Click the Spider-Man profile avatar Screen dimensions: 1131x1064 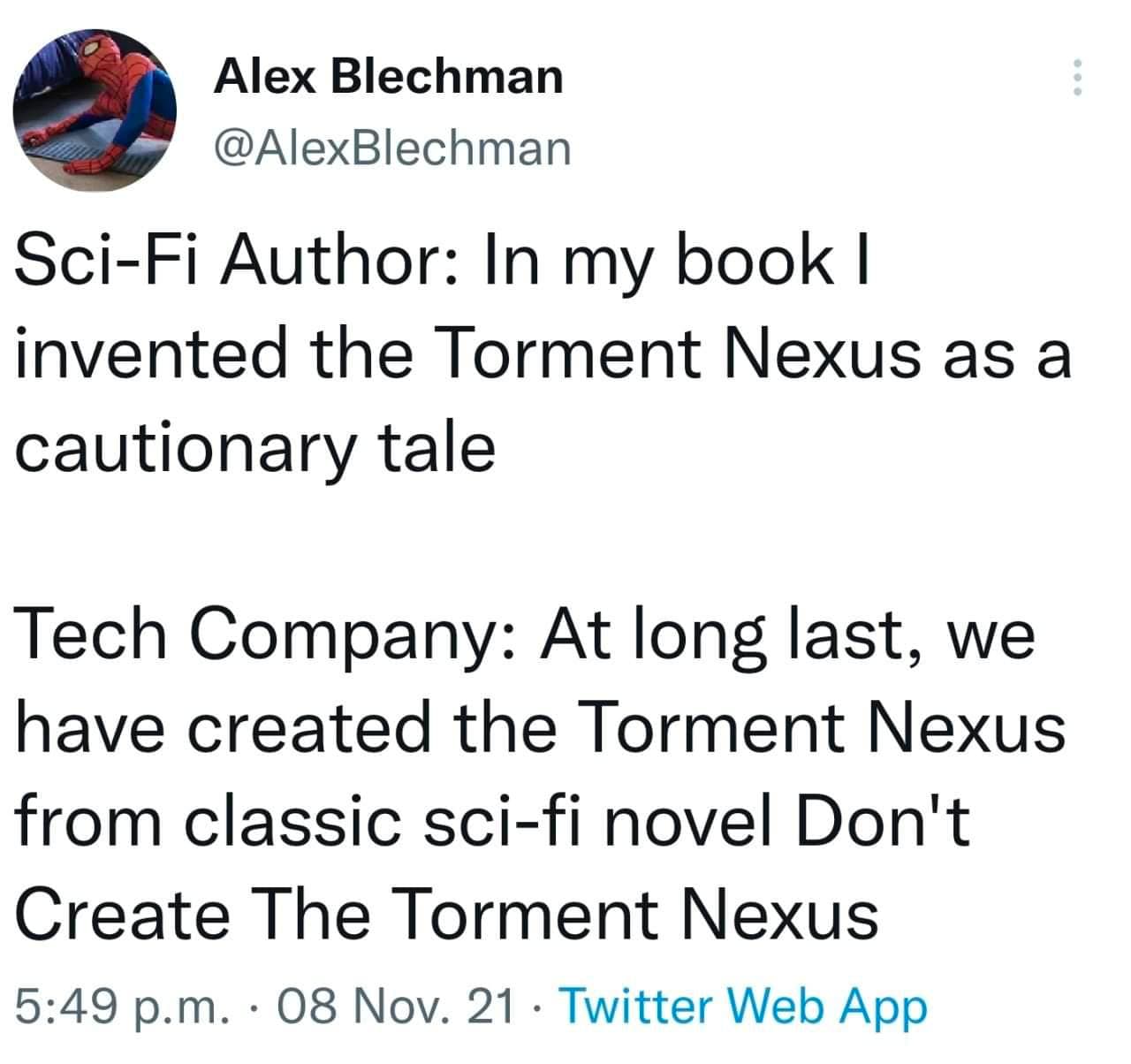pos(95,110)
